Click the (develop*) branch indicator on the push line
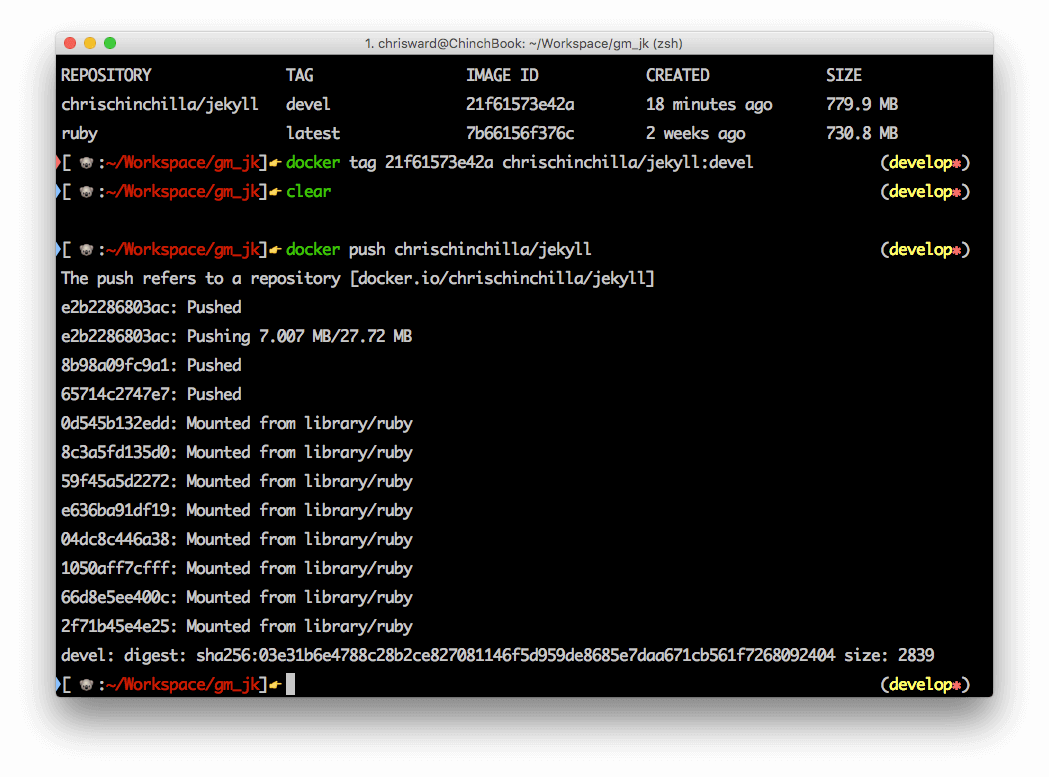 925,250
